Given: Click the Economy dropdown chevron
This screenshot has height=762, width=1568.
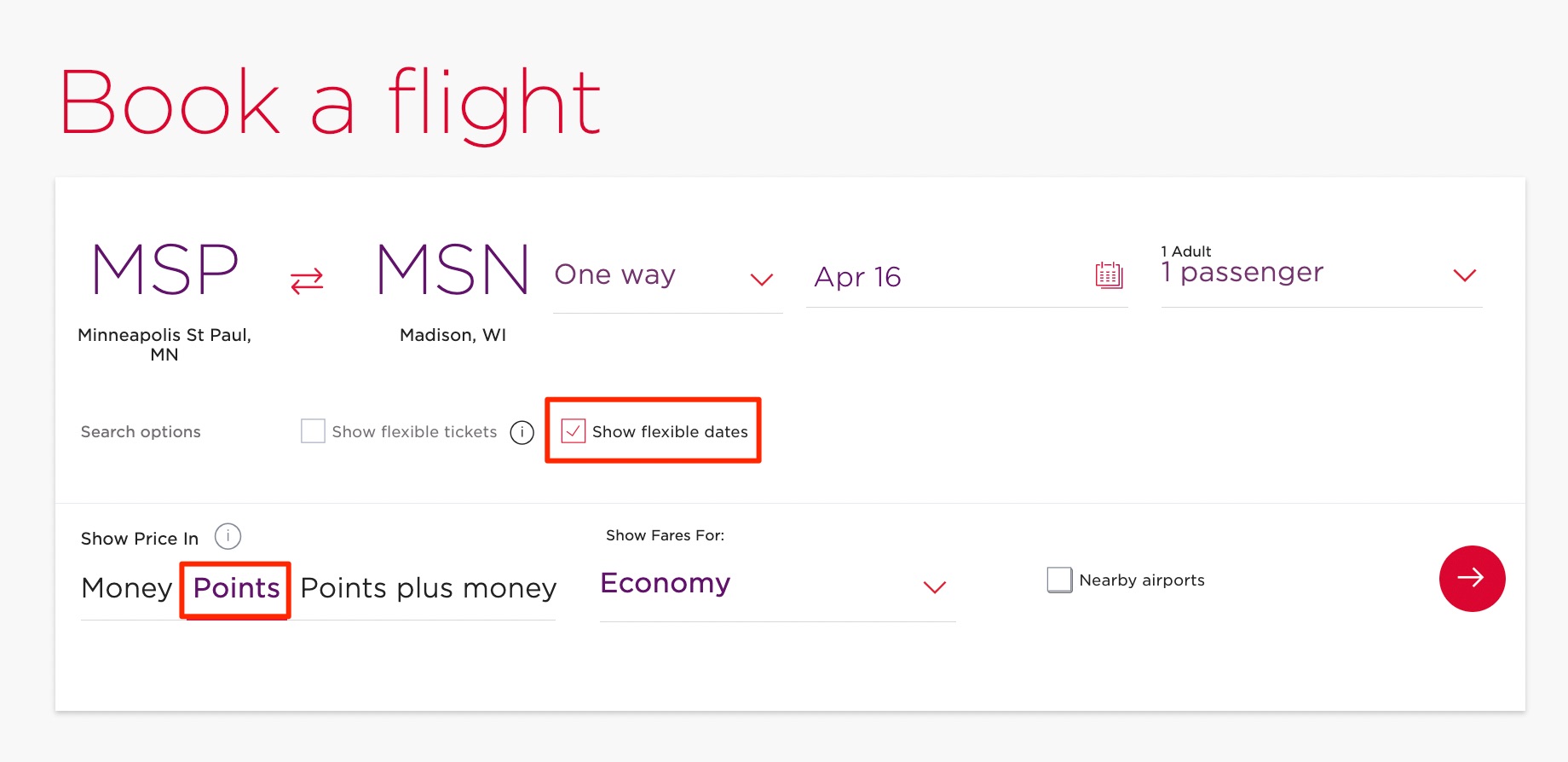Looking at the screenshot, I should coord(934,588).
